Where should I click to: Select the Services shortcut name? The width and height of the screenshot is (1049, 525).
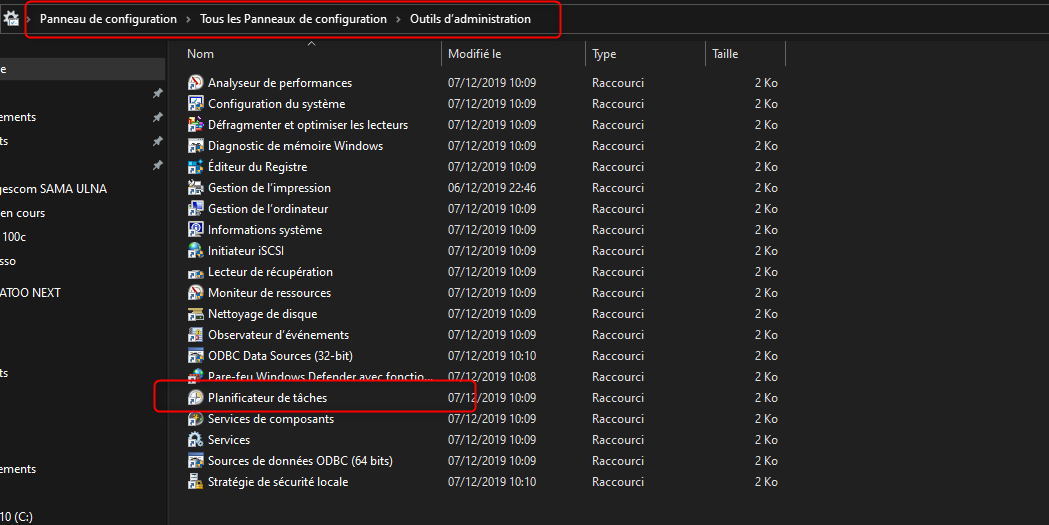229,439
